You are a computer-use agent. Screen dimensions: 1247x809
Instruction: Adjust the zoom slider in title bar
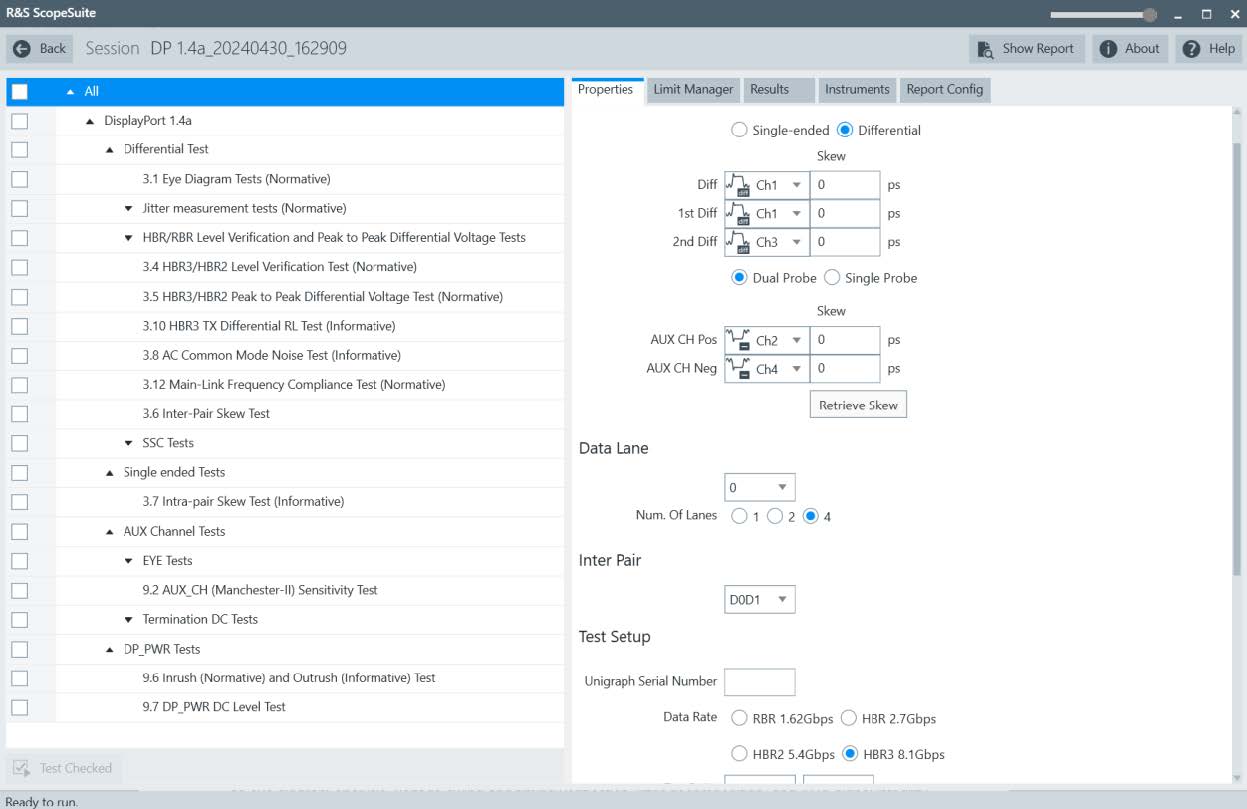1149,15
